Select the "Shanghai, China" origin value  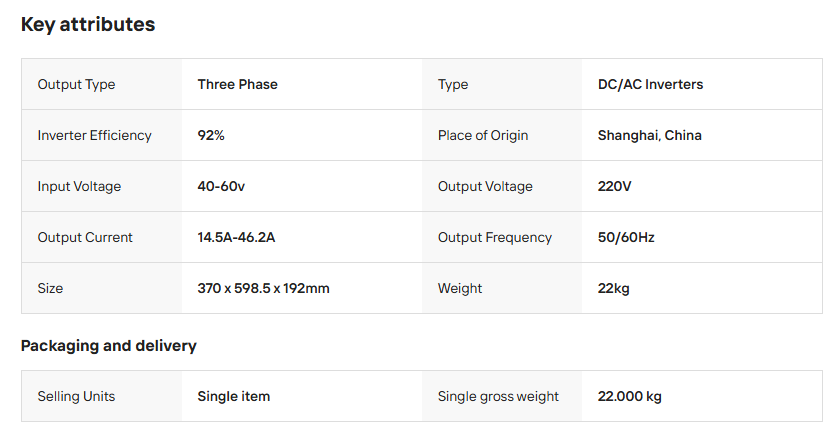(650, 135)
